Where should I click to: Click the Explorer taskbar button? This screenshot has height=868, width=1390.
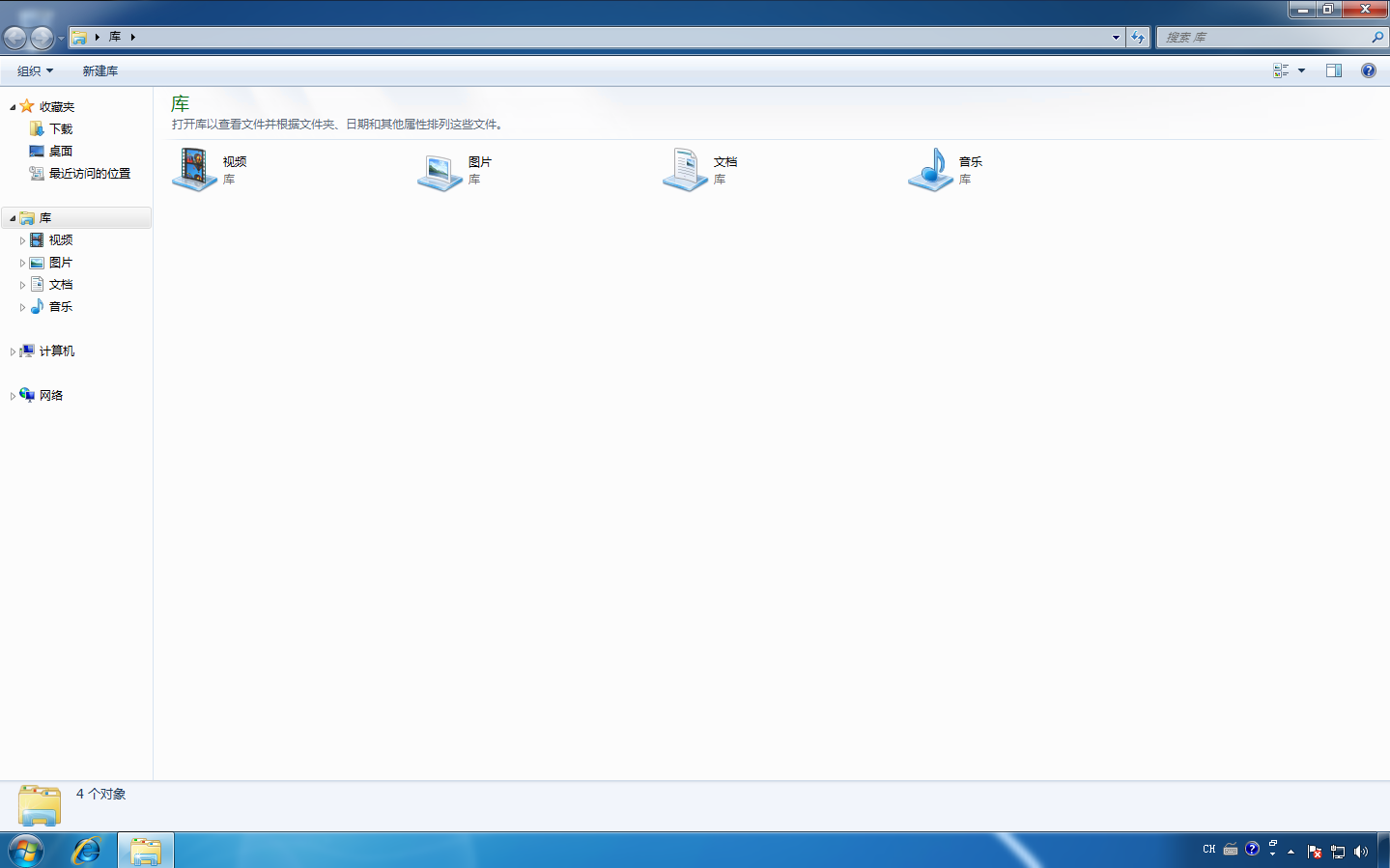pyautogui.click(x=146, y=851)
